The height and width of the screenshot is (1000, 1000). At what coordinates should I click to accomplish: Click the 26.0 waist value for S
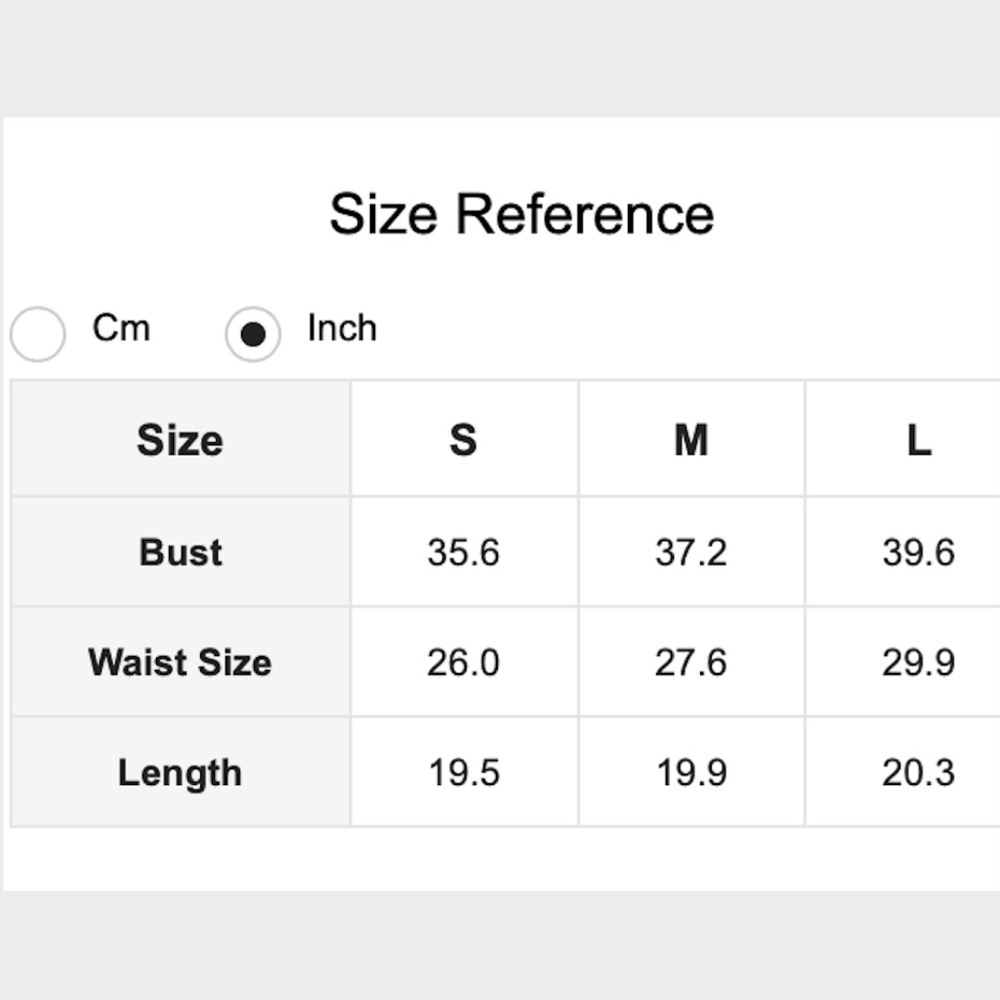pos(463,662)
